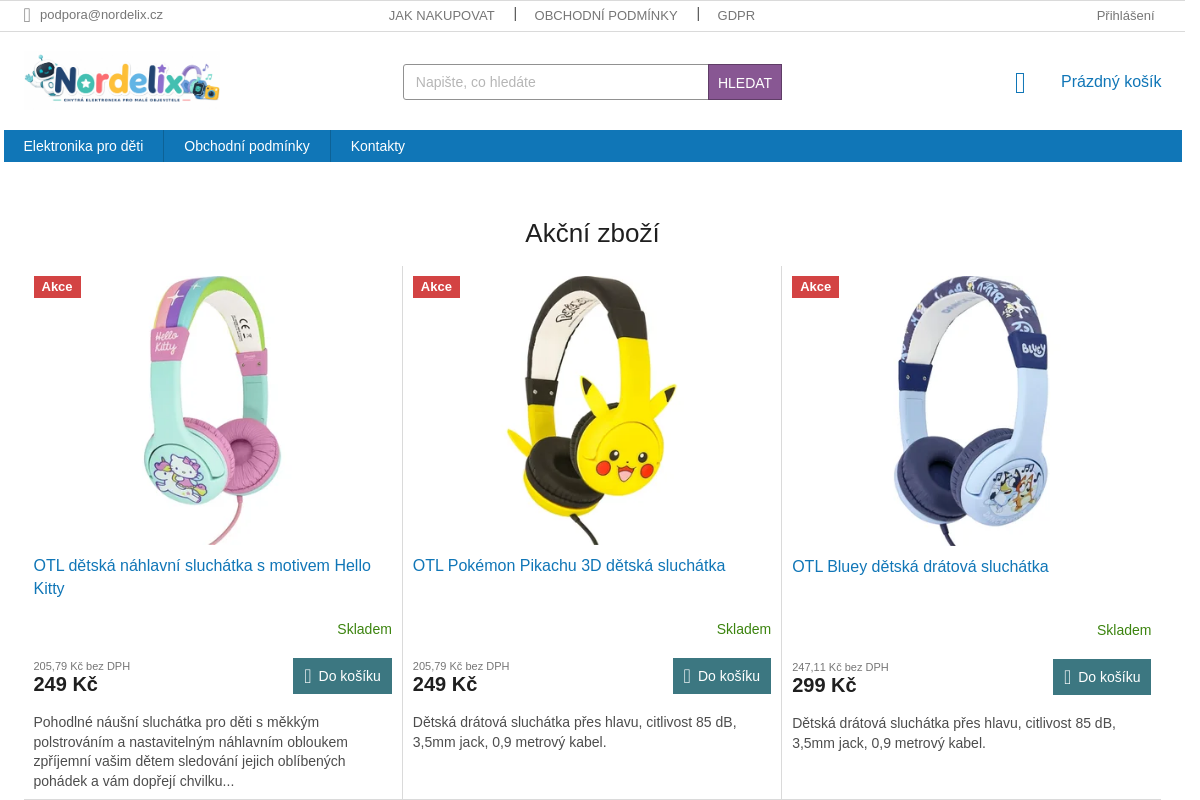1200x800 pixels.
Task: Click the envelope icon beside the support email
Action: coord(27,15)
